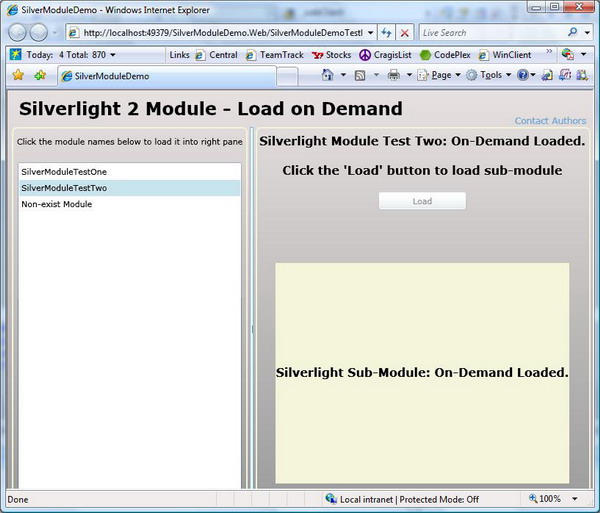
Task: Open the WinClient favorites link
Action: (x=505, y=55)
